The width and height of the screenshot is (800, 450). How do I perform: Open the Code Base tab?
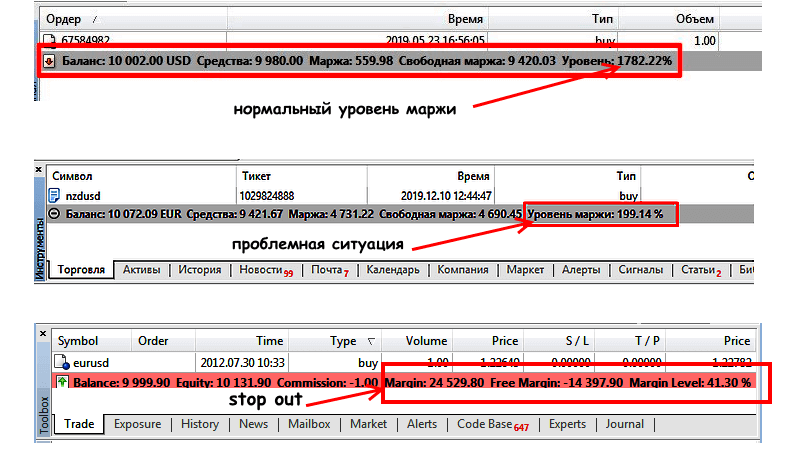coord(489,424)
